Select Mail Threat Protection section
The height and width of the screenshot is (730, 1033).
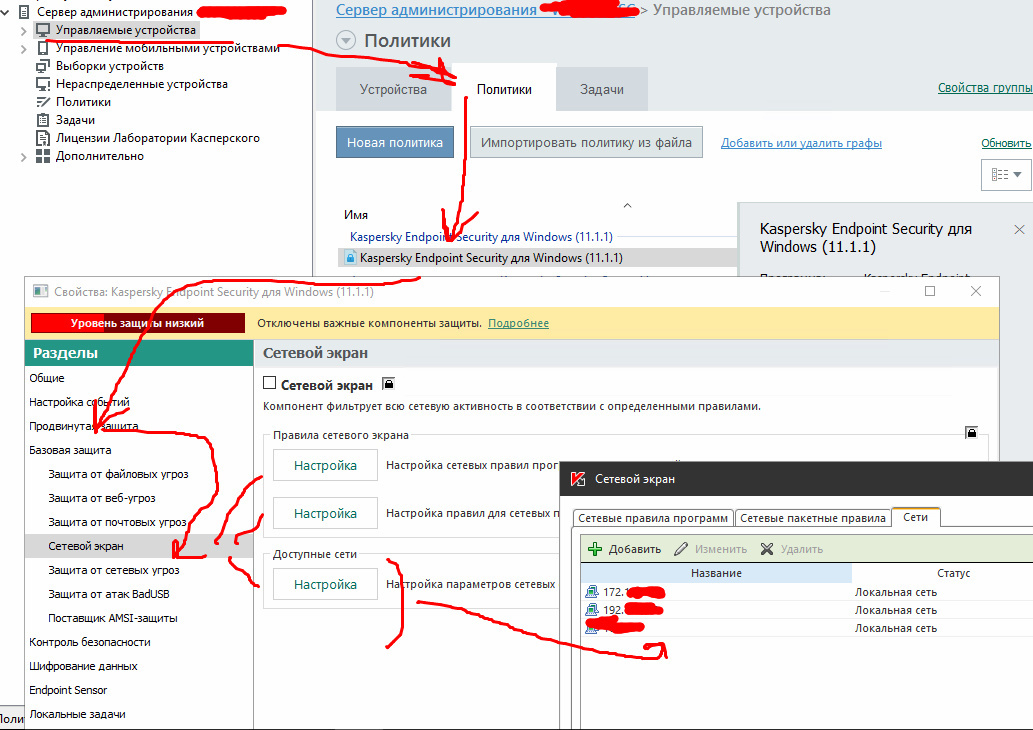(x=117, y=522)
